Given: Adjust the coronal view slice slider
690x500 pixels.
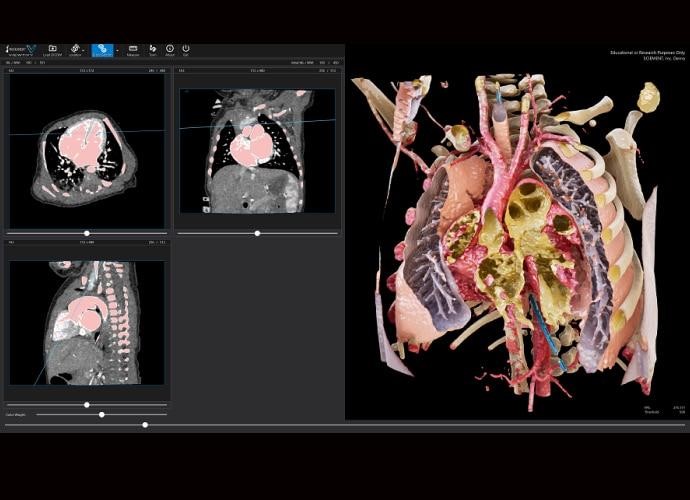Looking at the screenshot, I should pyautogui.click(x=257, y=233).
